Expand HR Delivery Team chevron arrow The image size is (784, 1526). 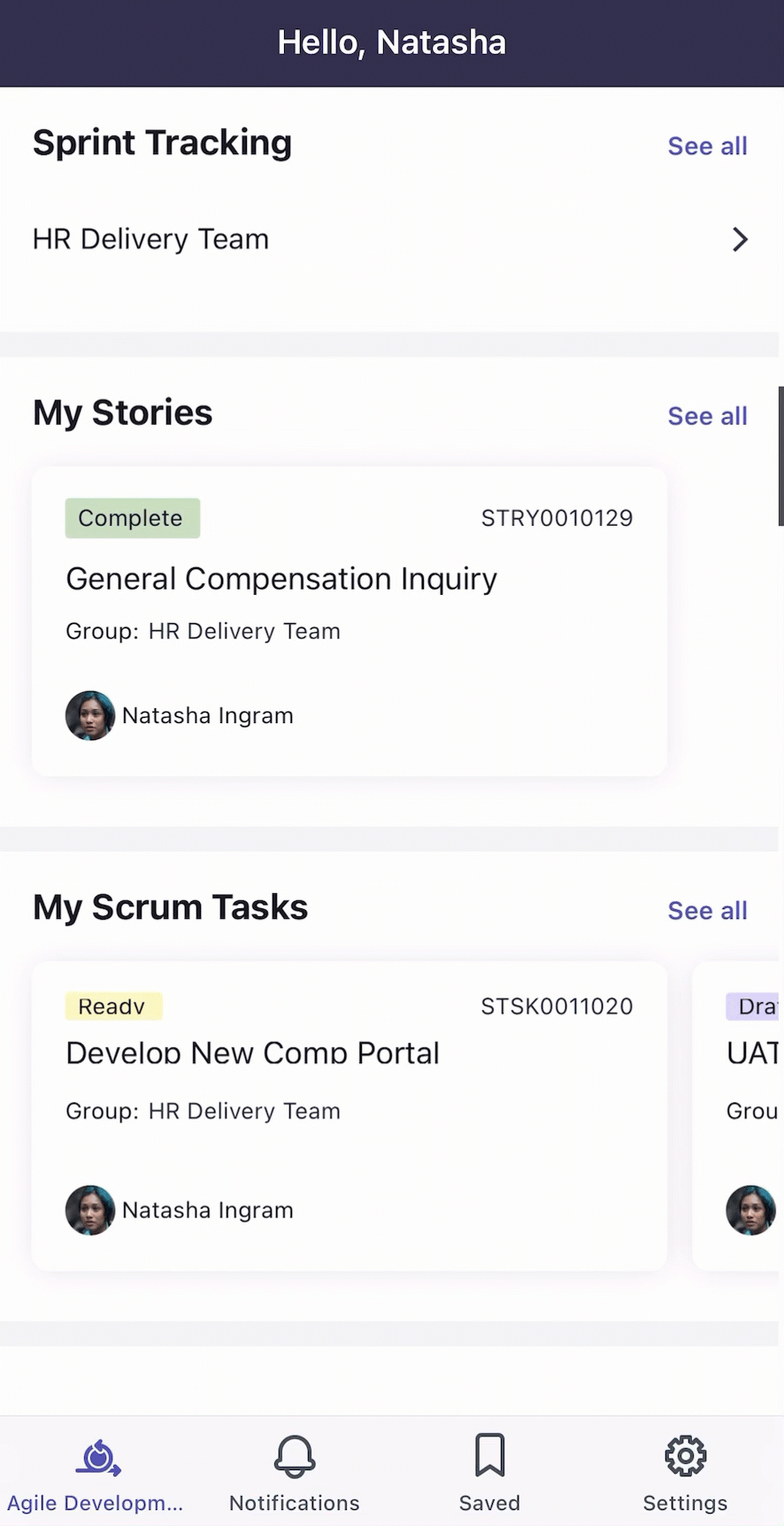pos(741,239)
